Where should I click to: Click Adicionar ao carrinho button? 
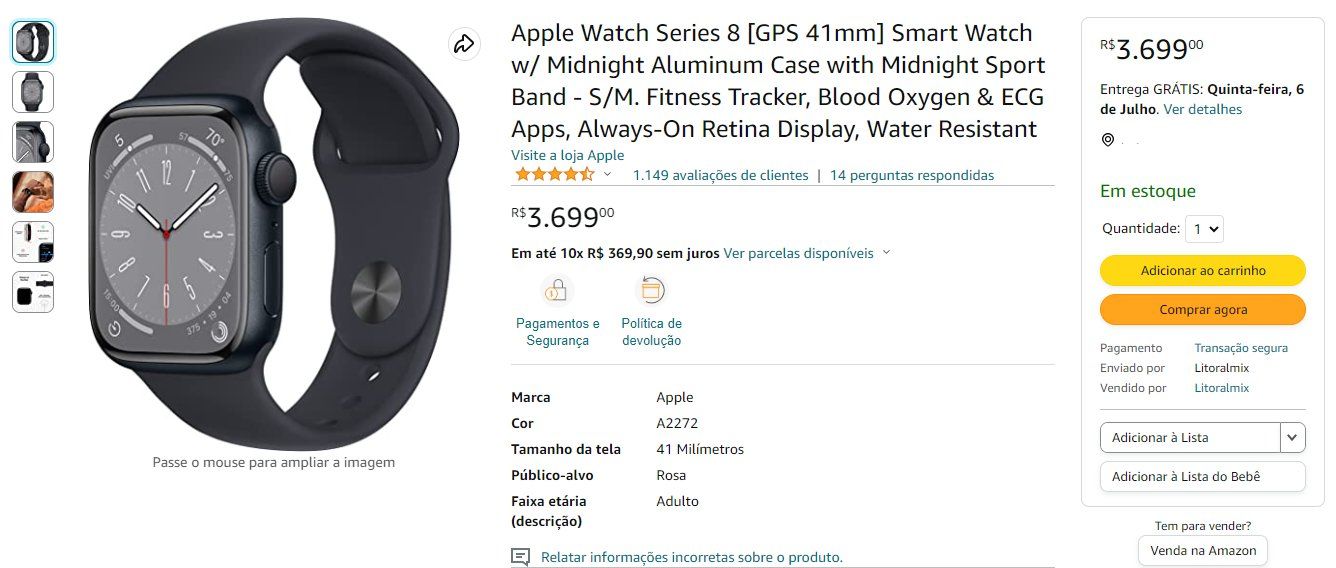tap(1203, 271)
